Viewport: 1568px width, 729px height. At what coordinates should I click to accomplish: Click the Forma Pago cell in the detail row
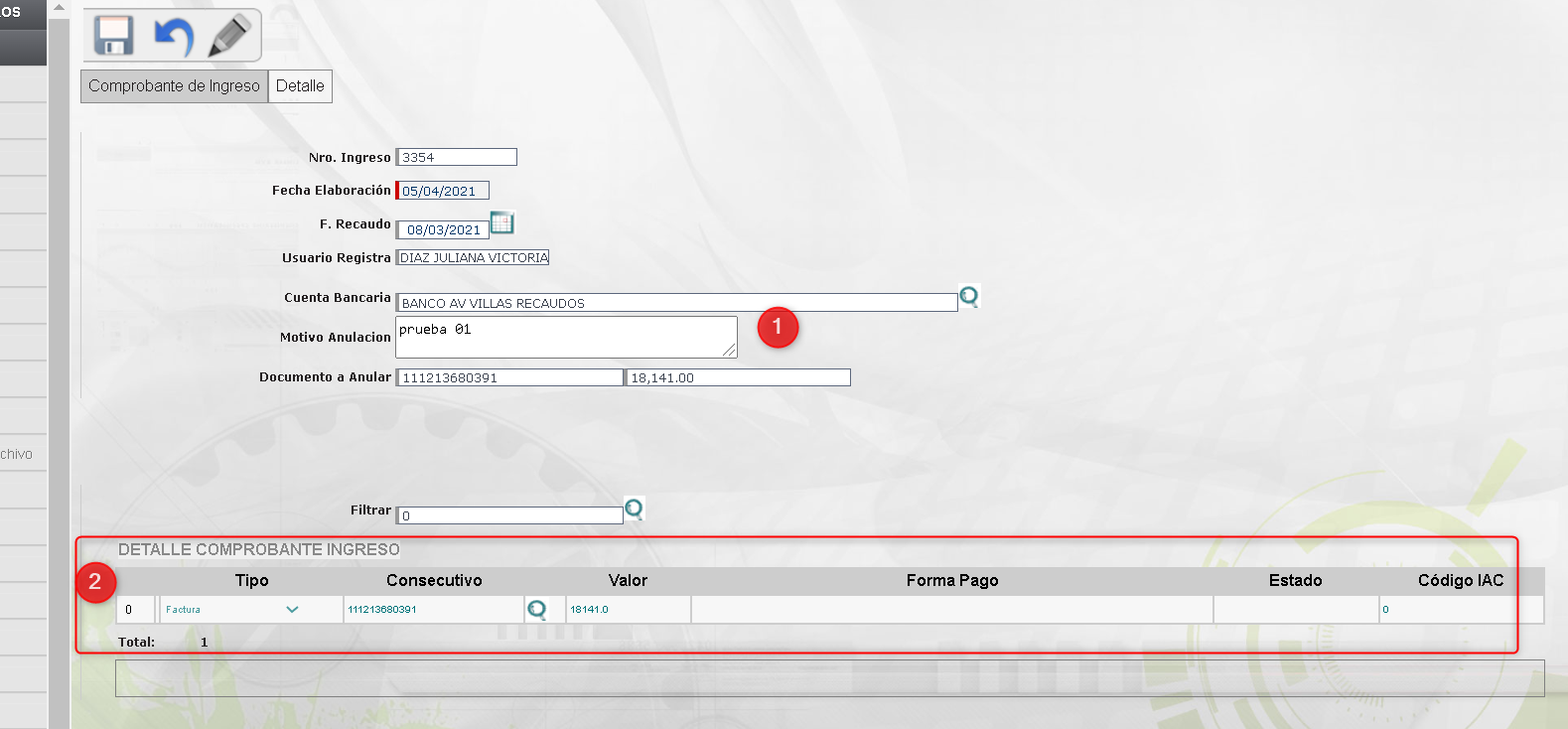point(952,610)
